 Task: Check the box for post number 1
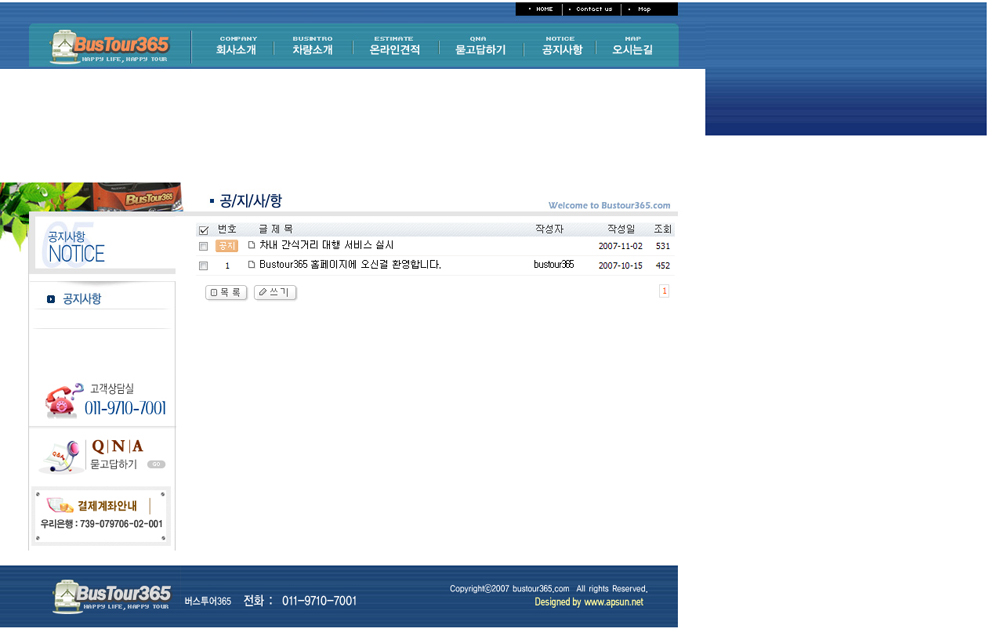(204, 266)
